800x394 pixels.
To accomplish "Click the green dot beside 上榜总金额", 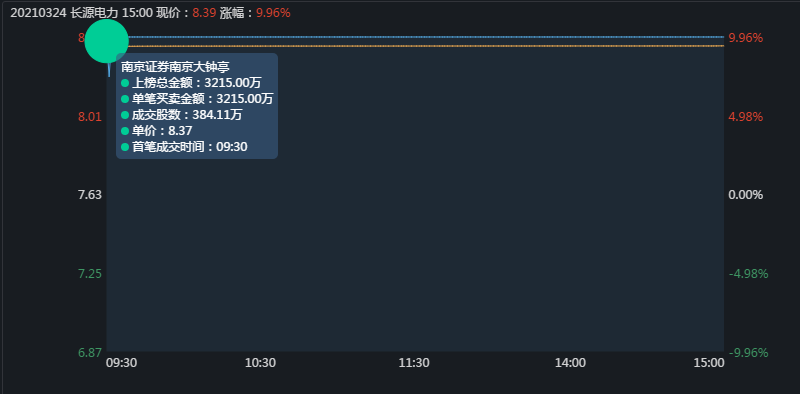I will 125,83.
